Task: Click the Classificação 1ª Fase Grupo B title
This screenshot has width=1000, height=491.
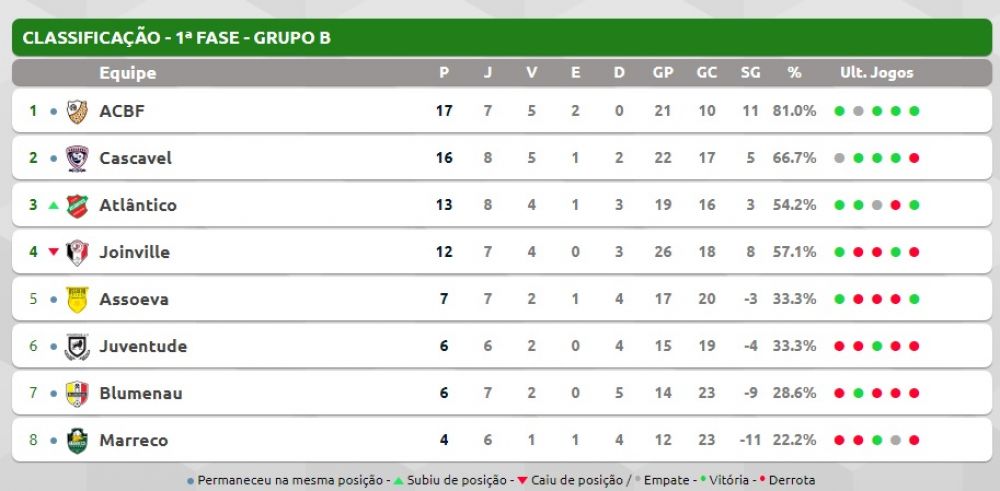Action: (176, 38)
